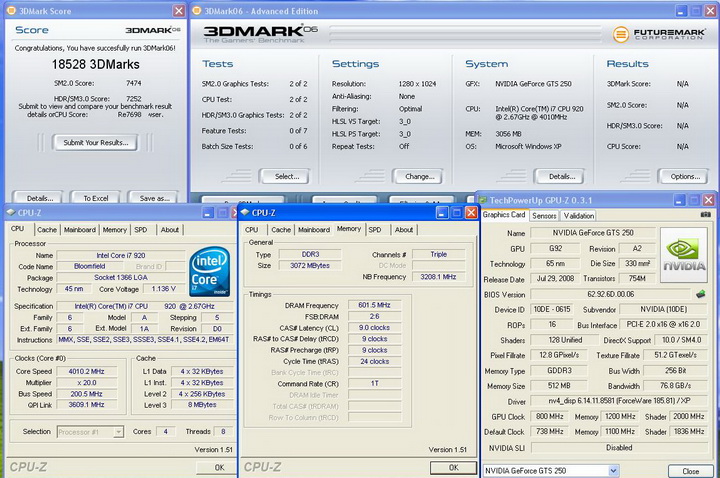Select the Graphics Card tab in GPU-Z
This screenshot has width=720, height=478.
click(504, 215)
